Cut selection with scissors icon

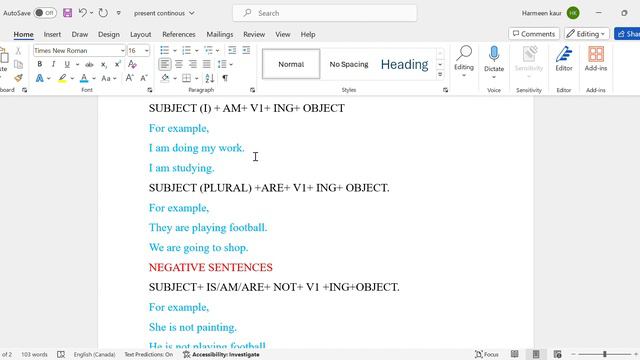pyautogui.click(x=18, y=51)
